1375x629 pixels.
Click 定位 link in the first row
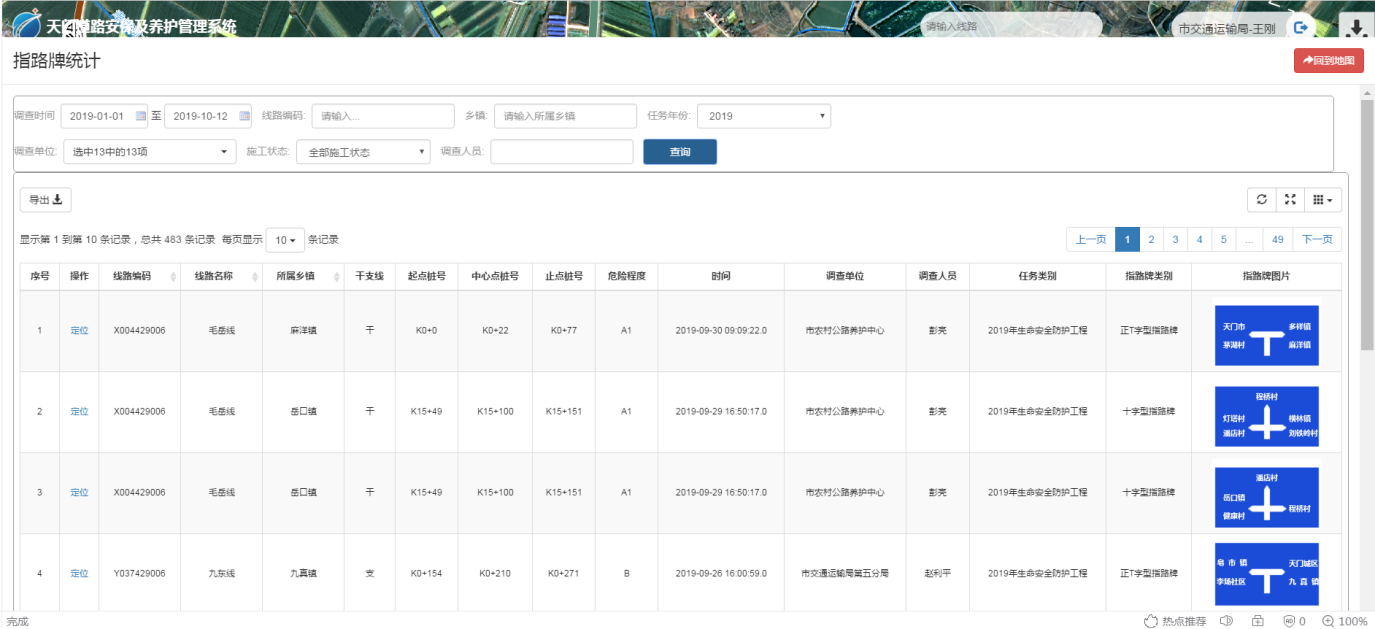[x=79, y=330]
